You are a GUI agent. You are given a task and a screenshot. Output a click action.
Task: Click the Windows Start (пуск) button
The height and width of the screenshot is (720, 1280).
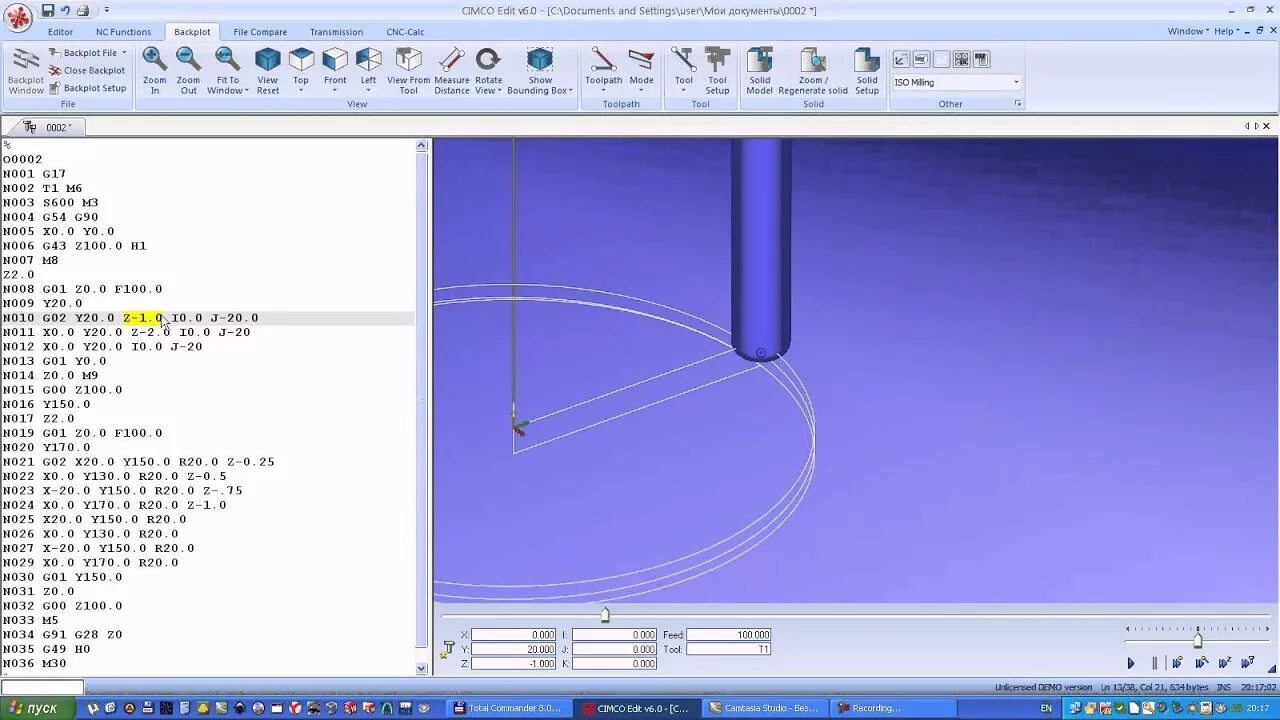(x=38, y=708)
